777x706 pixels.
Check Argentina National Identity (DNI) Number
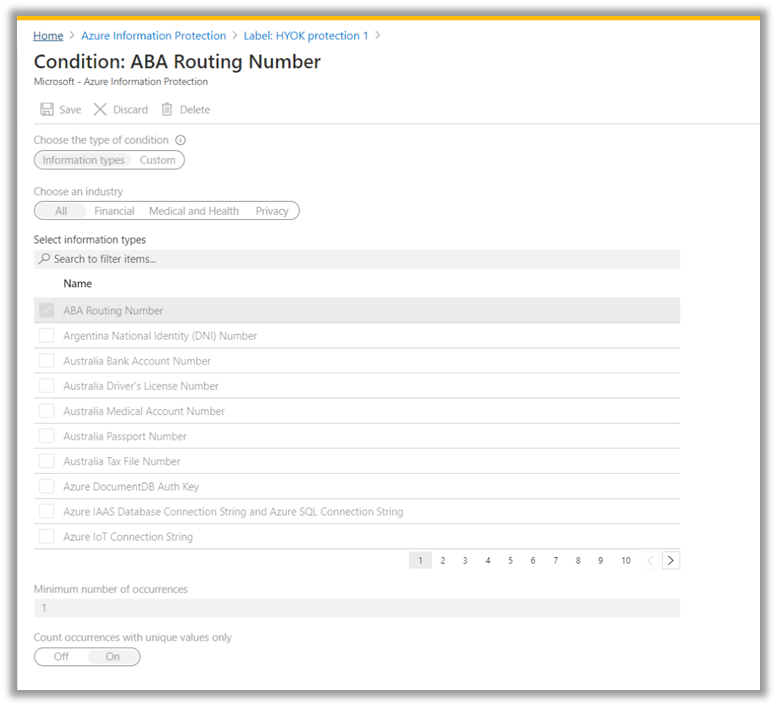(x=47, y=336)
